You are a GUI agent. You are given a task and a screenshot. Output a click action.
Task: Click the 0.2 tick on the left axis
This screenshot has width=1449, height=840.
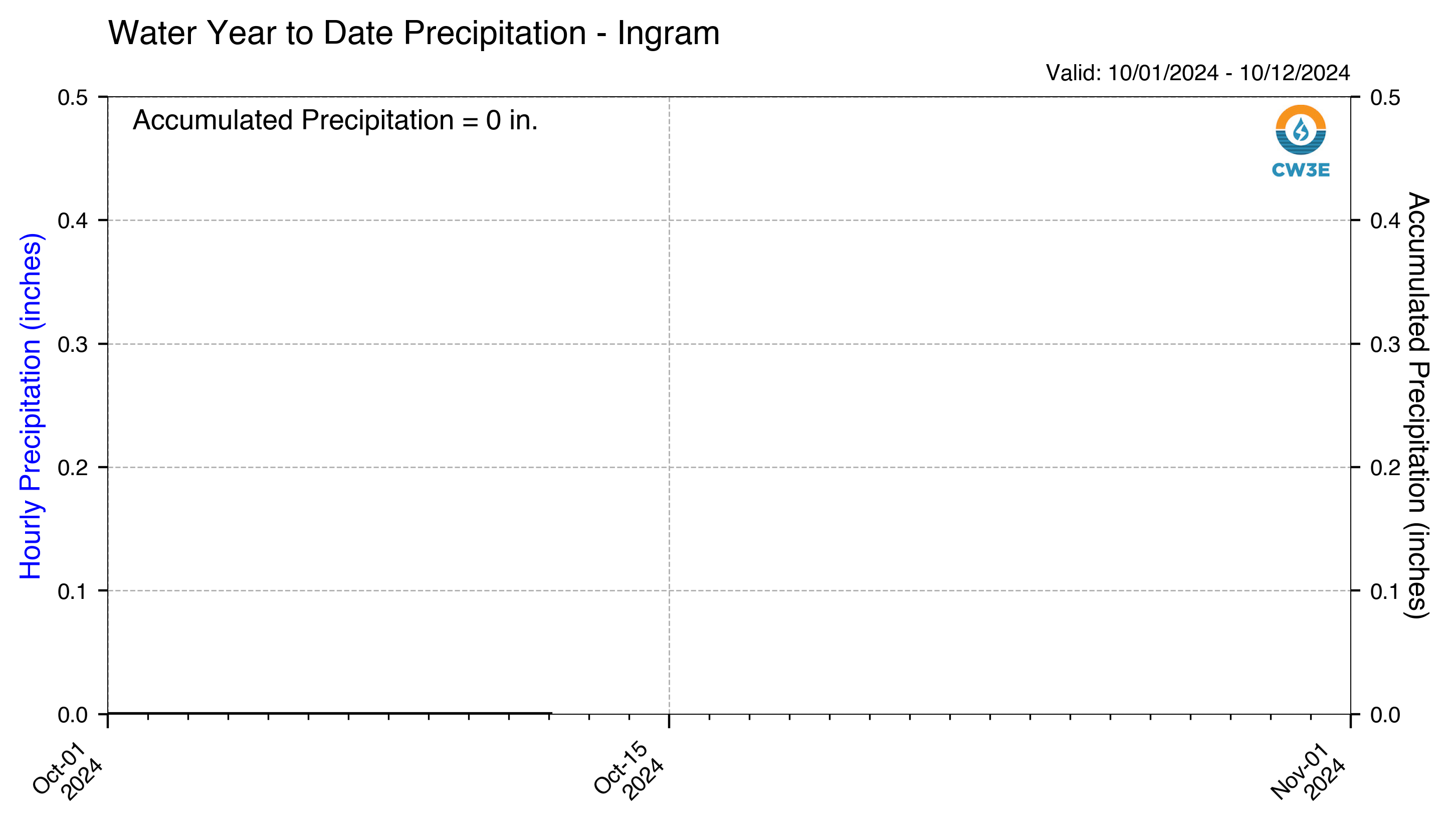pos(73,468)
